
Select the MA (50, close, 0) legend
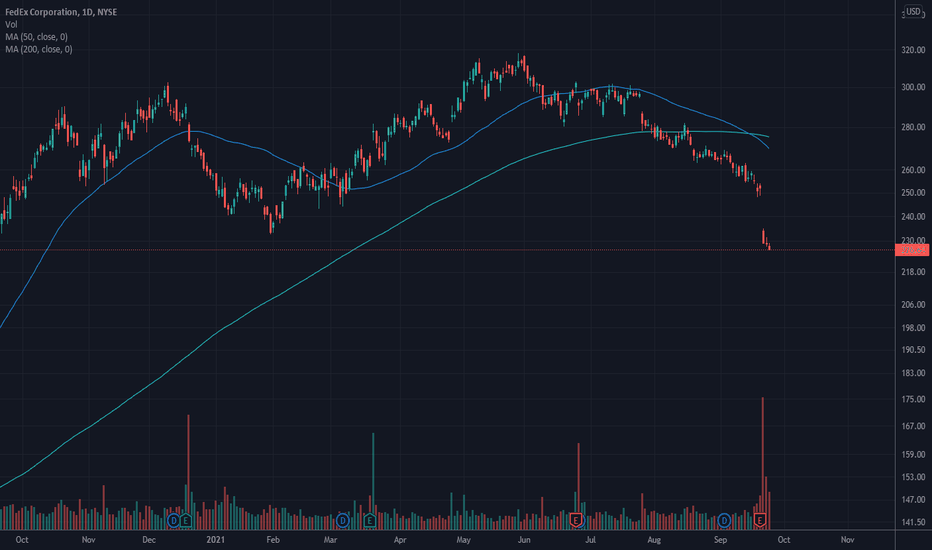(x=36, y=37)
